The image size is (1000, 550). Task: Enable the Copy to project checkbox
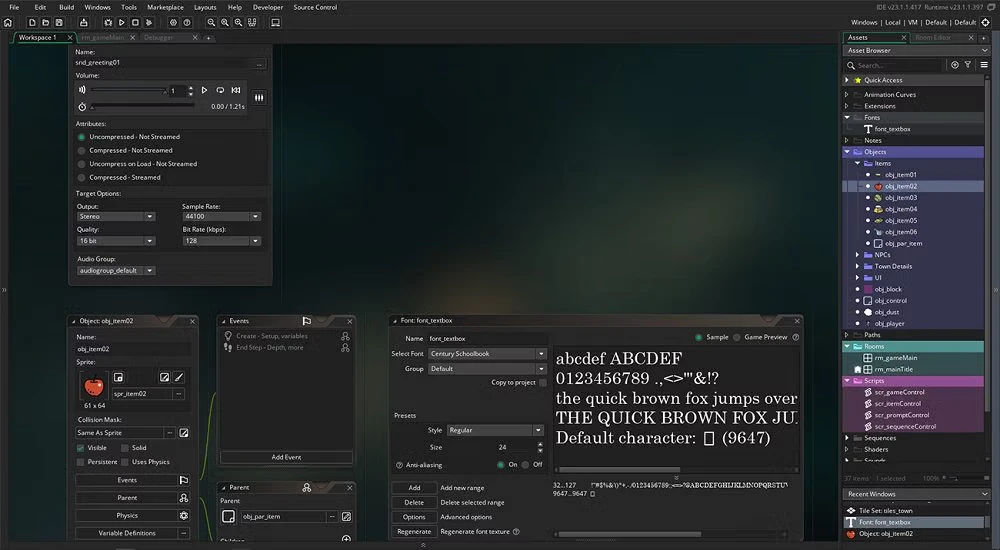pyautogui.click(x=543, y=382)
